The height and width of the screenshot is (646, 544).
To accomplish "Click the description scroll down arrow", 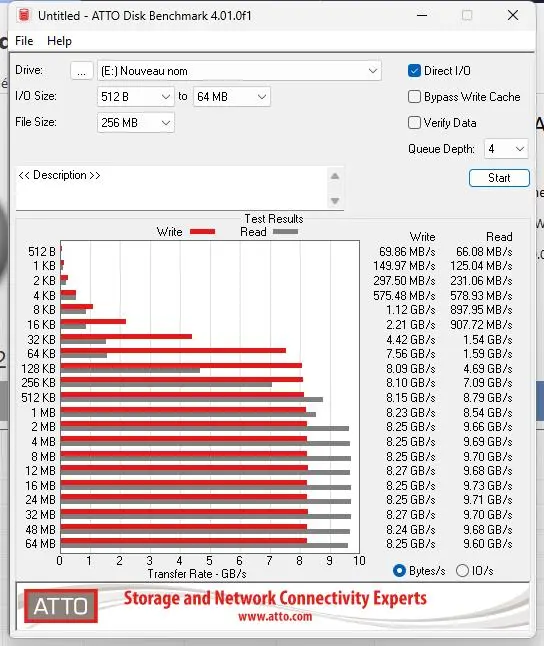I will (x=335, y=201).
